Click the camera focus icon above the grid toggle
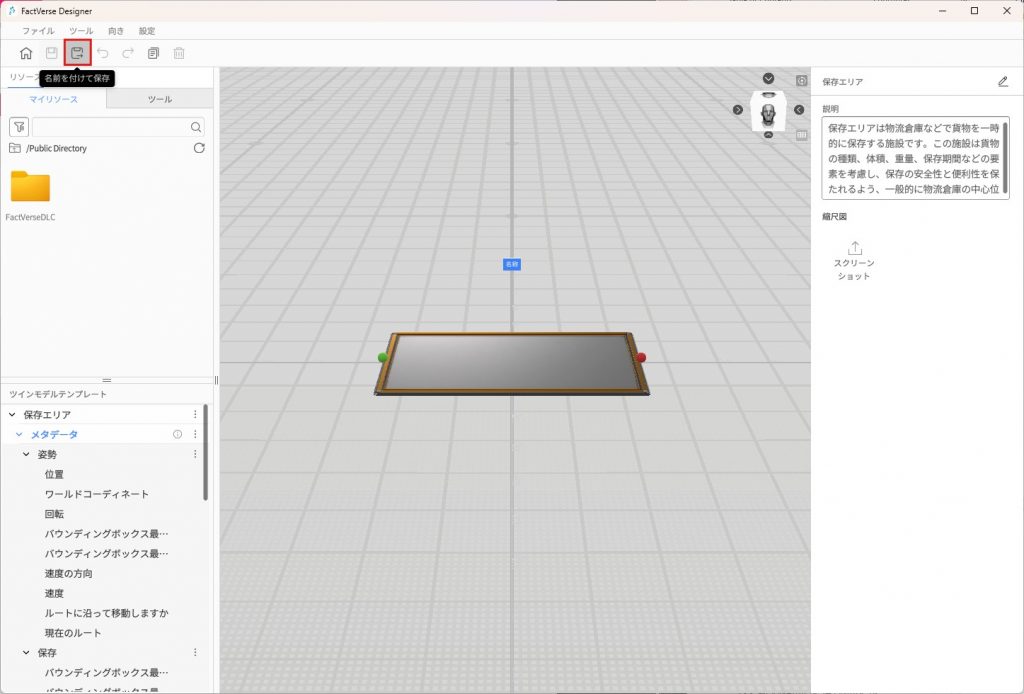 (x=802, y=80)
